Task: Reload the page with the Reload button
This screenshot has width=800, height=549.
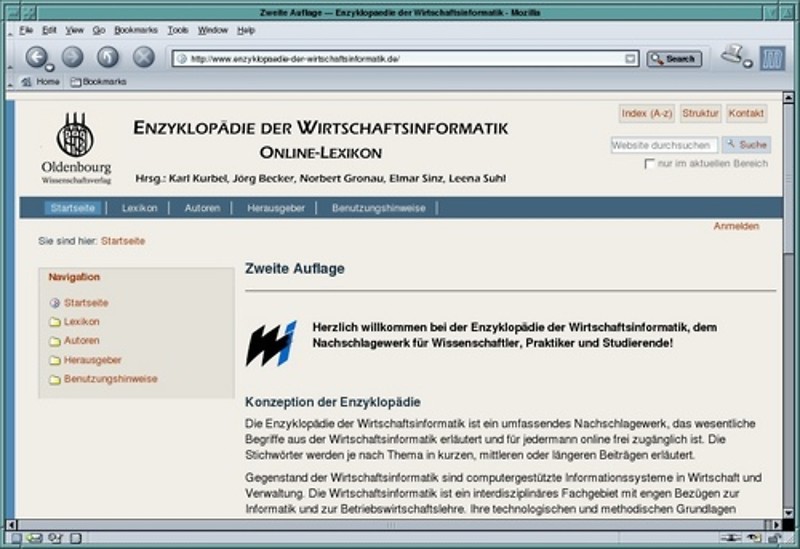Action: point(108,57)
